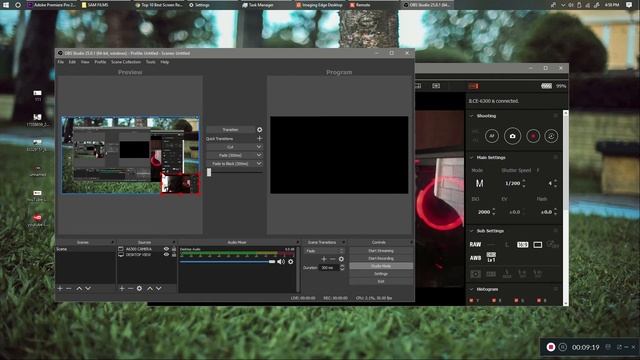Collapse the Sub Settings section in Remote
The height and width of the screenshot is (360, 640).
coord(472,231)
